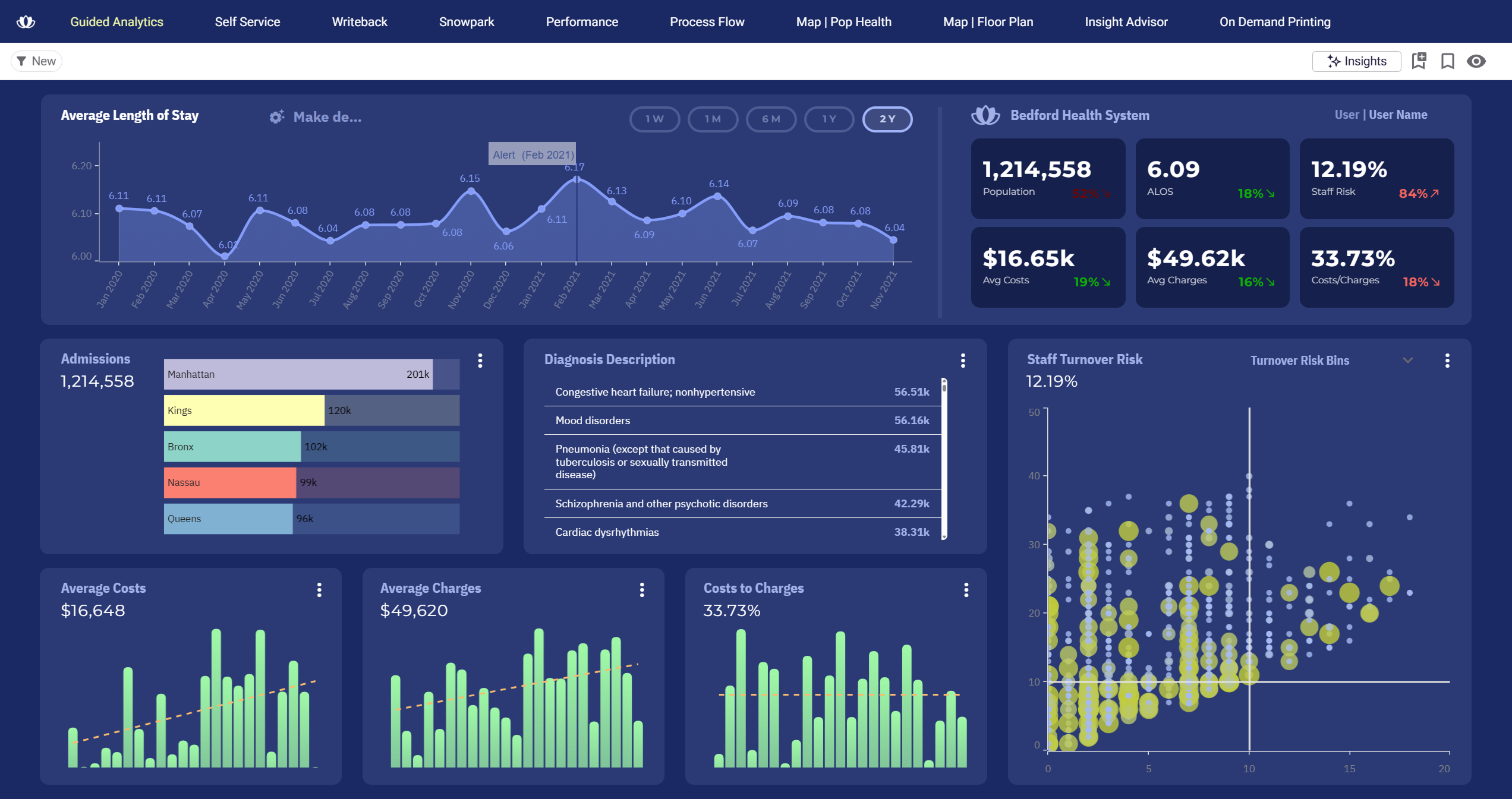This screenshot has height=799, width=1512.
Task: Click the gear icon beside Make de...
Action: [x=276, y=117]
